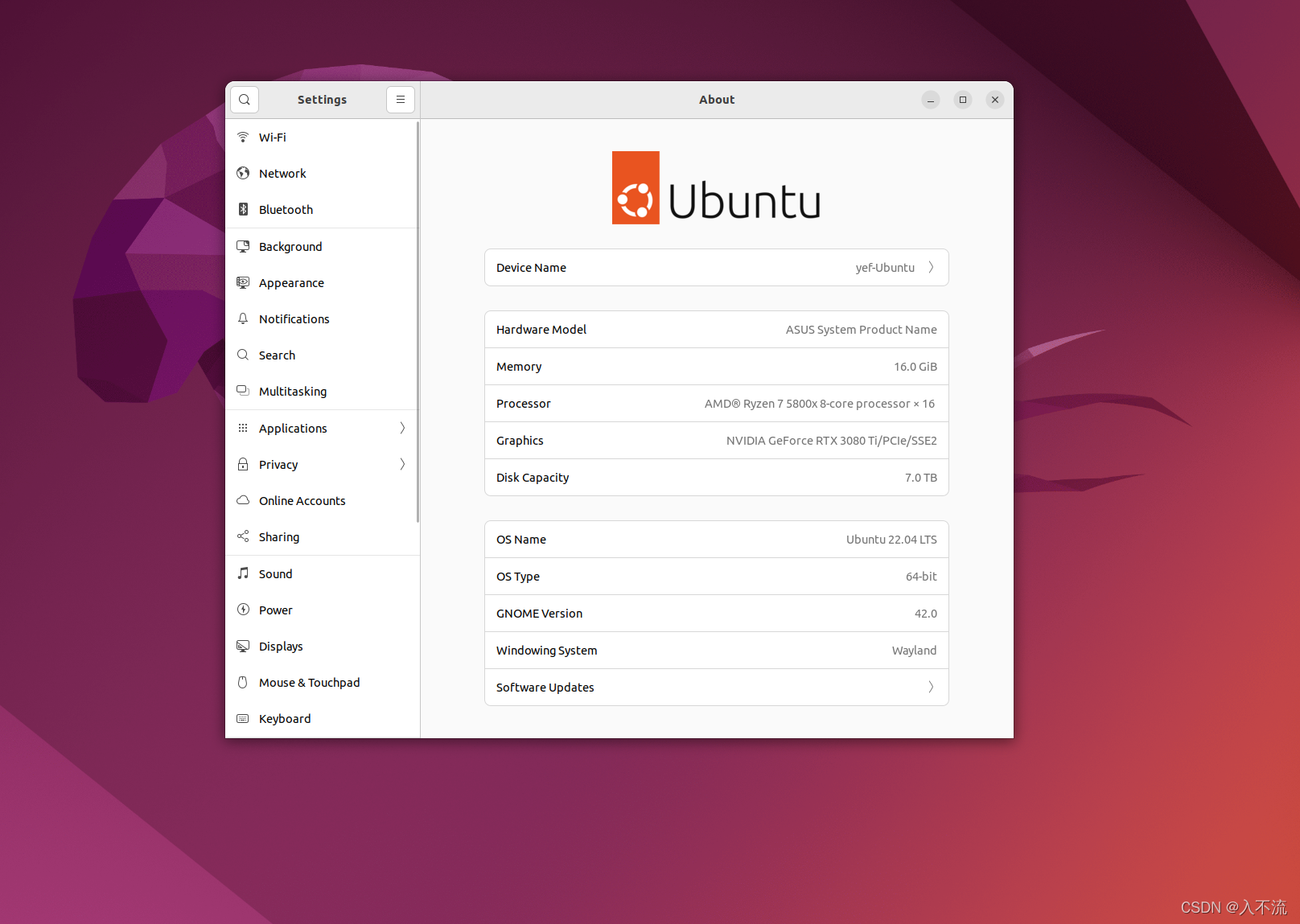Open Software Updates
1300x924 pixels.
point(716,687)
